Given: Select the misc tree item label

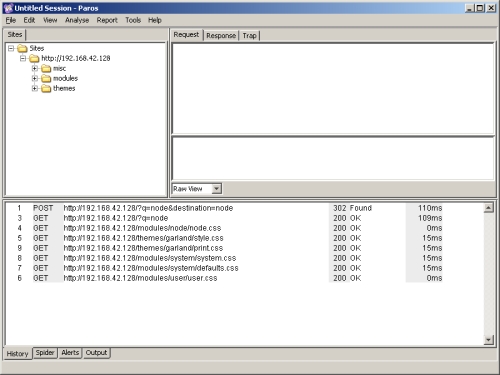Looking at the screenshot, I should [60, 69].
